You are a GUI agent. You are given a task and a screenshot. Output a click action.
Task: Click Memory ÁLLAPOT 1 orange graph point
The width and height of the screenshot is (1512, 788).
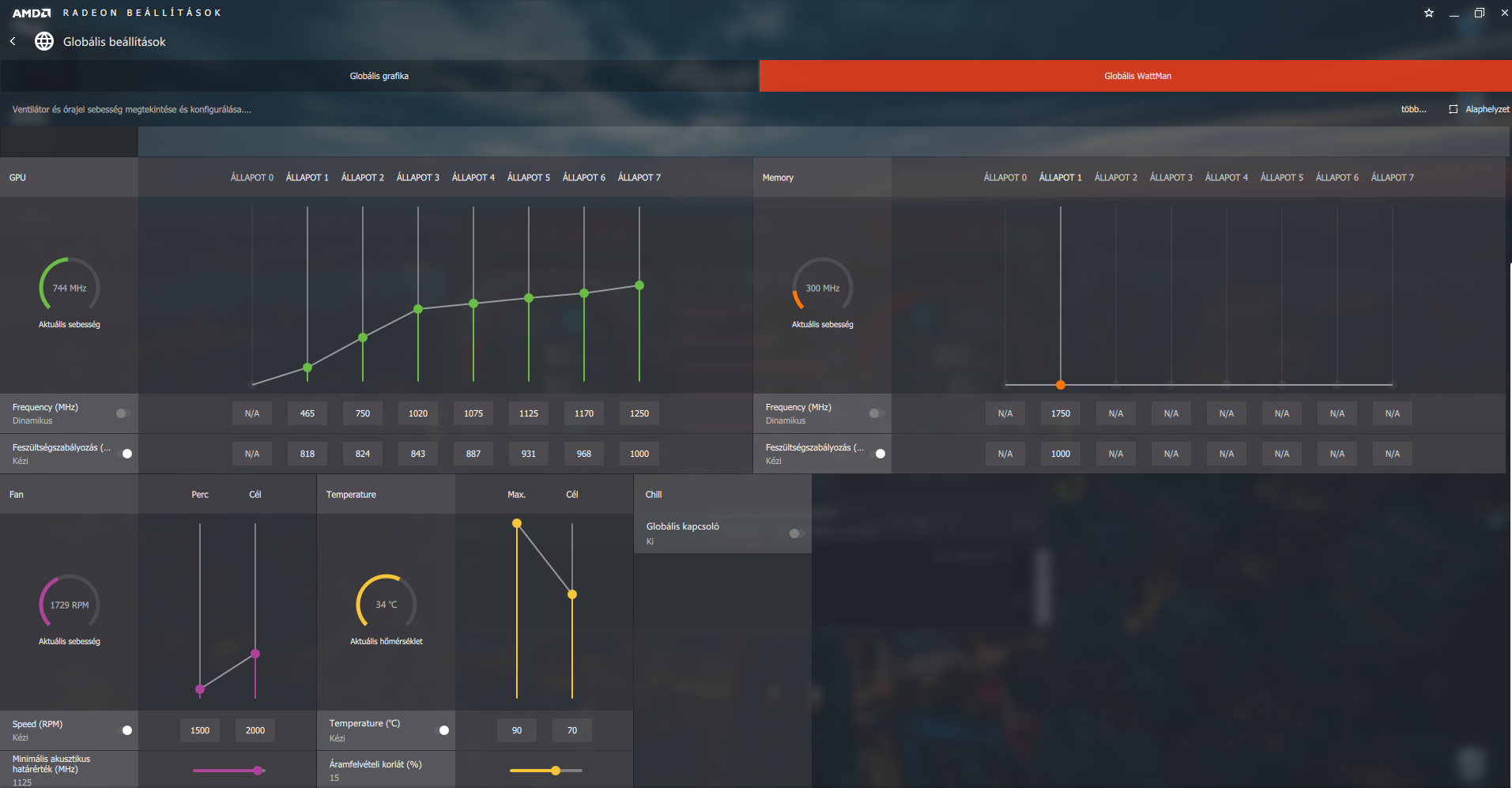click(1061, 385)
